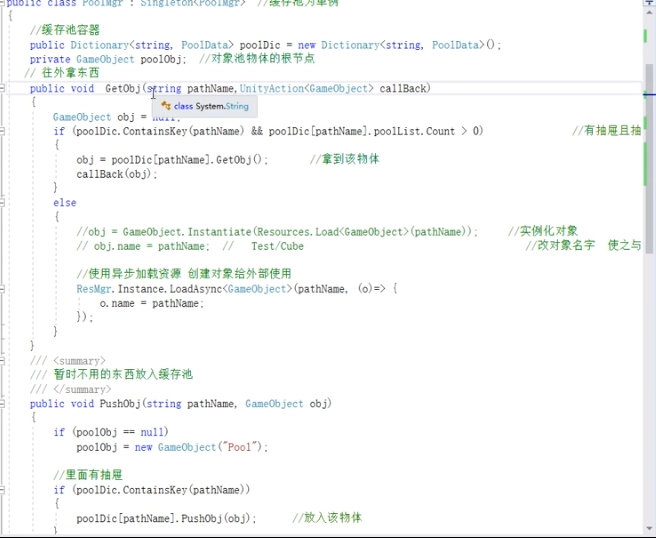Collapse the if (poolDic.ContainsKey(pathName)) block in PushObj
The image size is (656, 538).
(2, 490)
